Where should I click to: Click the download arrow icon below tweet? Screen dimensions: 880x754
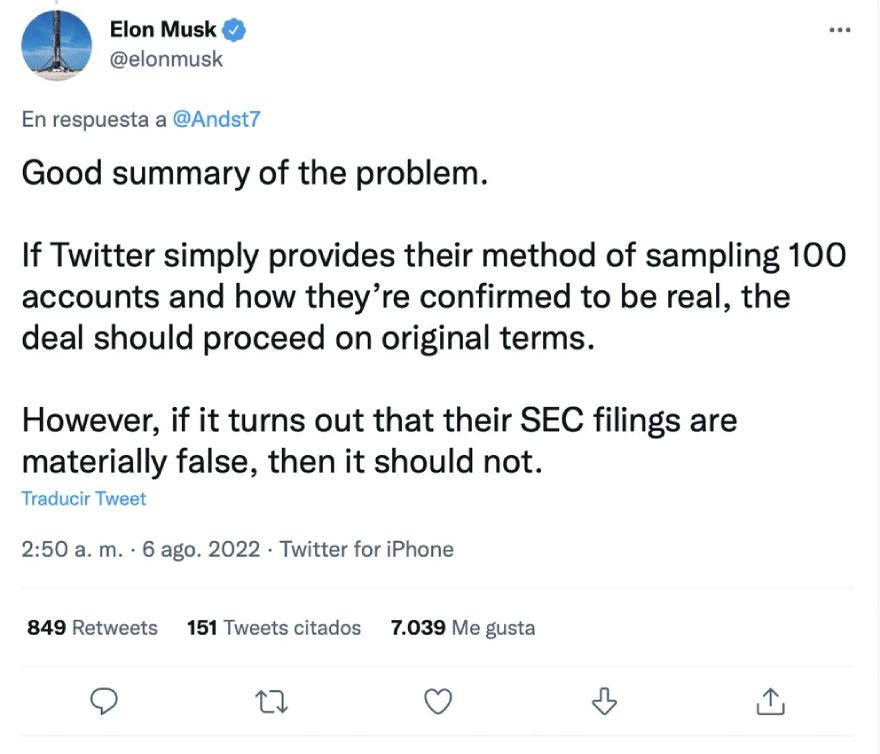604,701
